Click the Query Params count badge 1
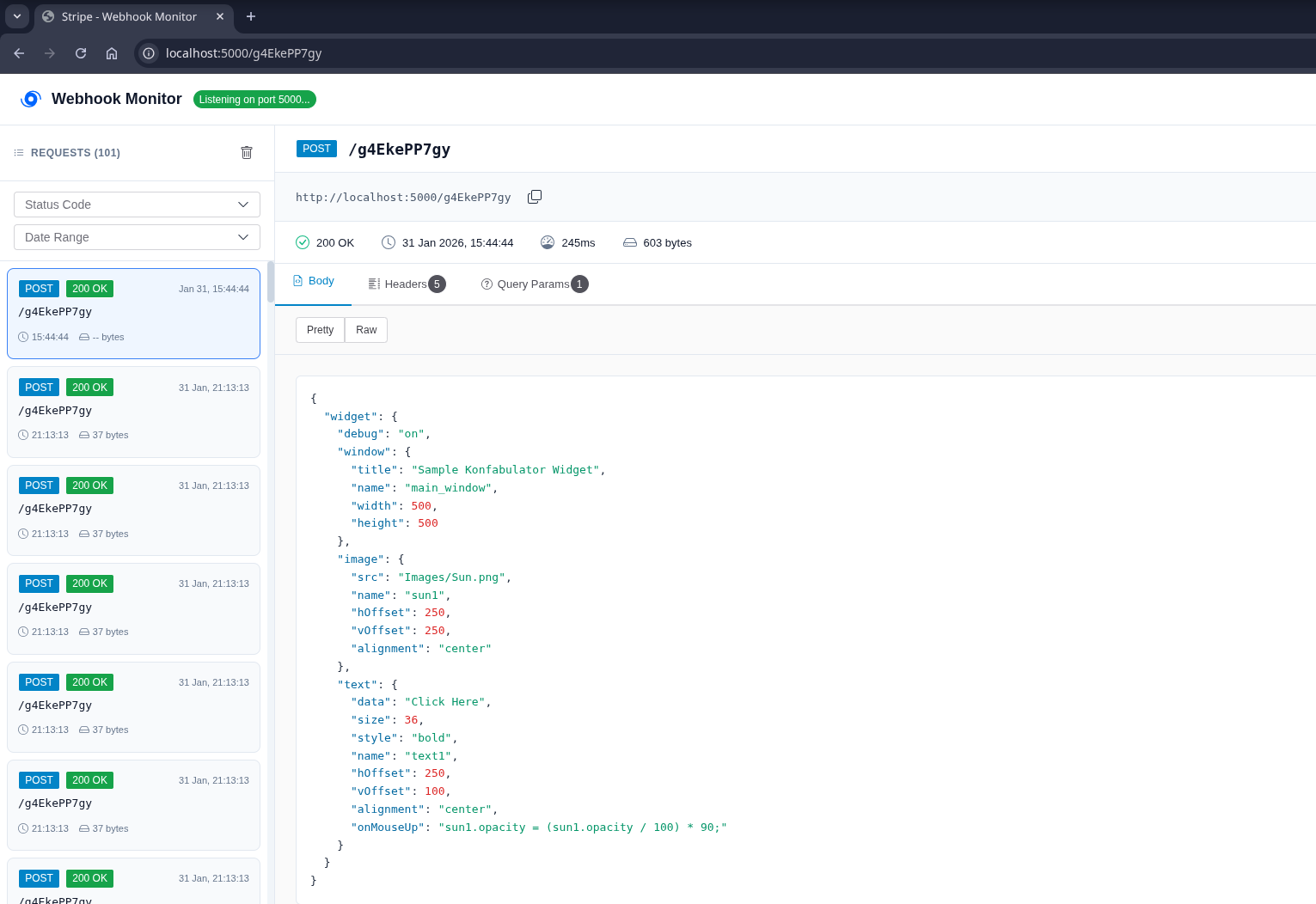Viewport: 1316px width, 904px height. point(579,284)
